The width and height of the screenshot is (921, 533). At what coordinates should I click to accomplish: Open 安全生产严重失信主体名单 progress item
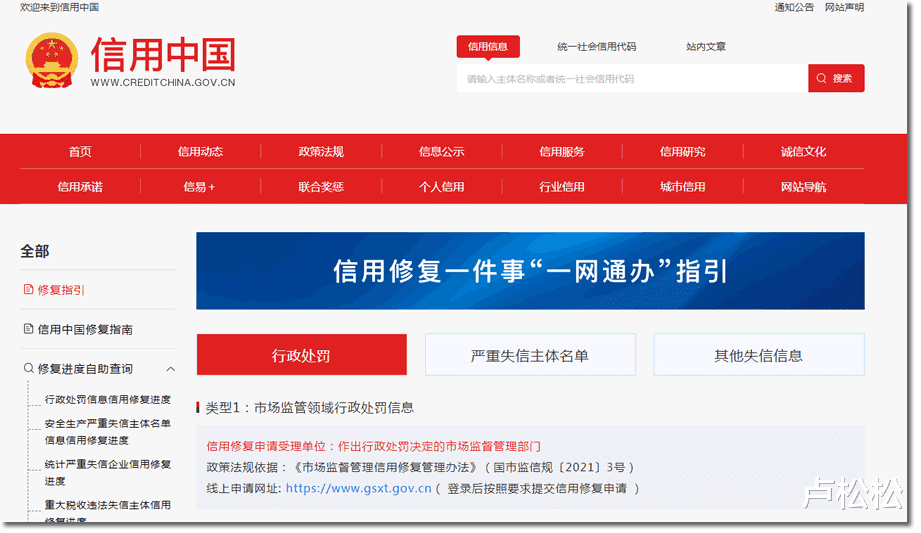pyautogui.click(x=107, y=431)
